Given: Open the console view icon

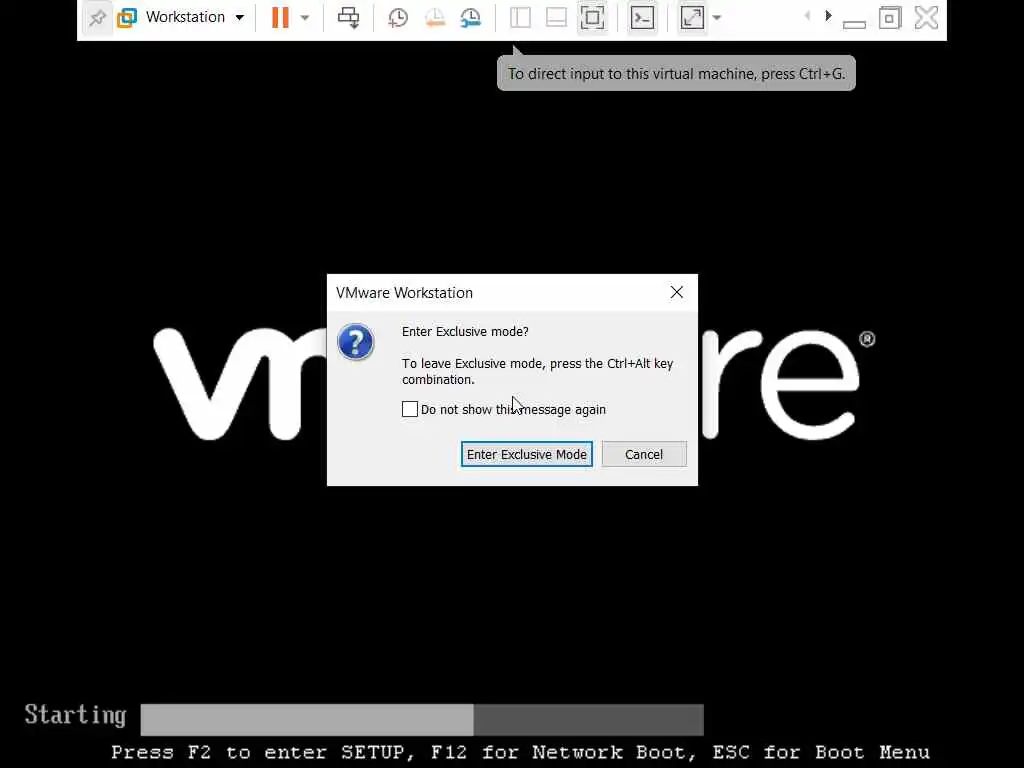Looking at the screenshot, I should pyautogui.click(x=642, y=18).
